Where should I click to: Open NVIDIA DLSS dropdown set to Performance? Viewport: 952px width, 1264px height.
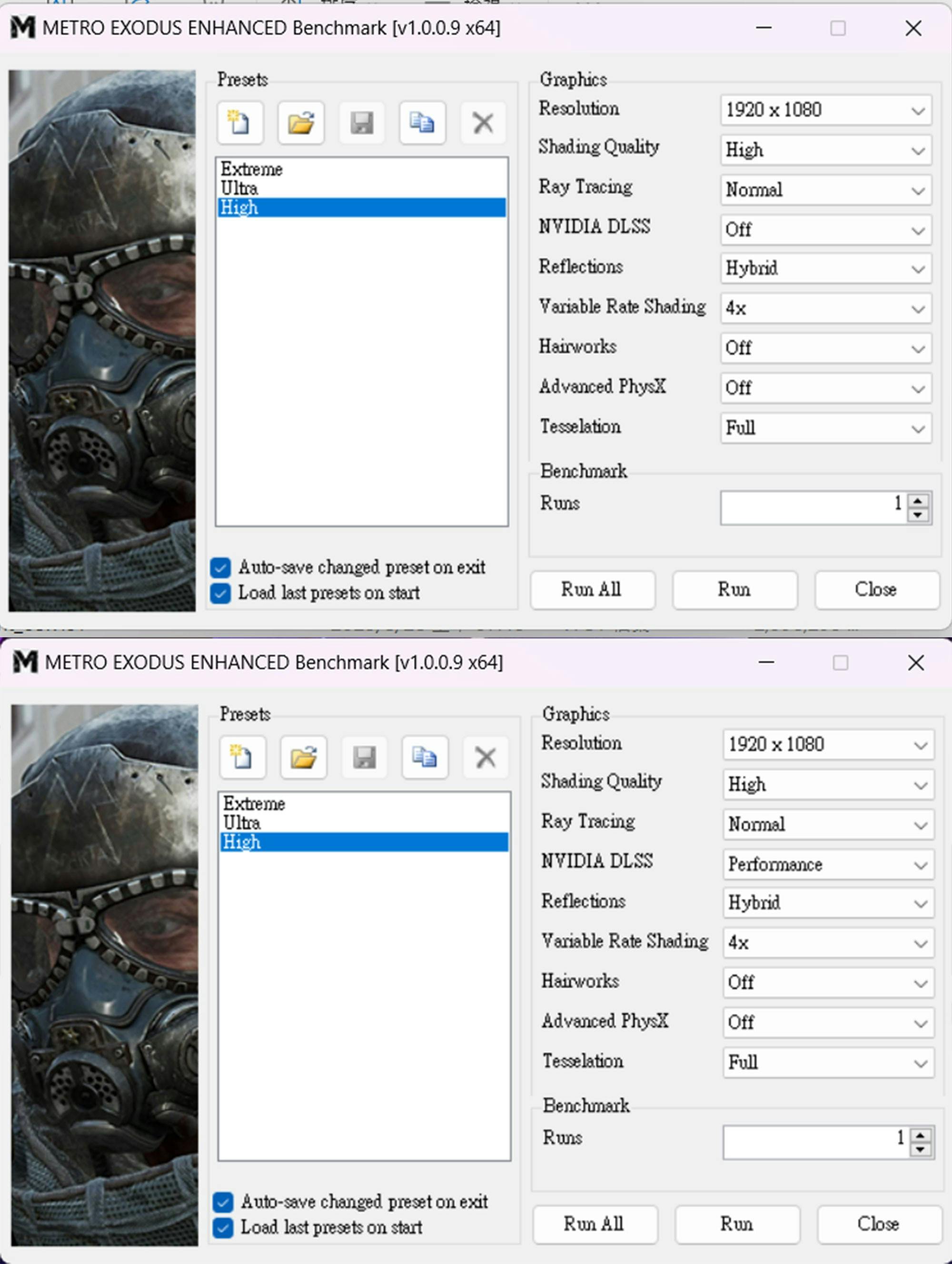[828, 865]
